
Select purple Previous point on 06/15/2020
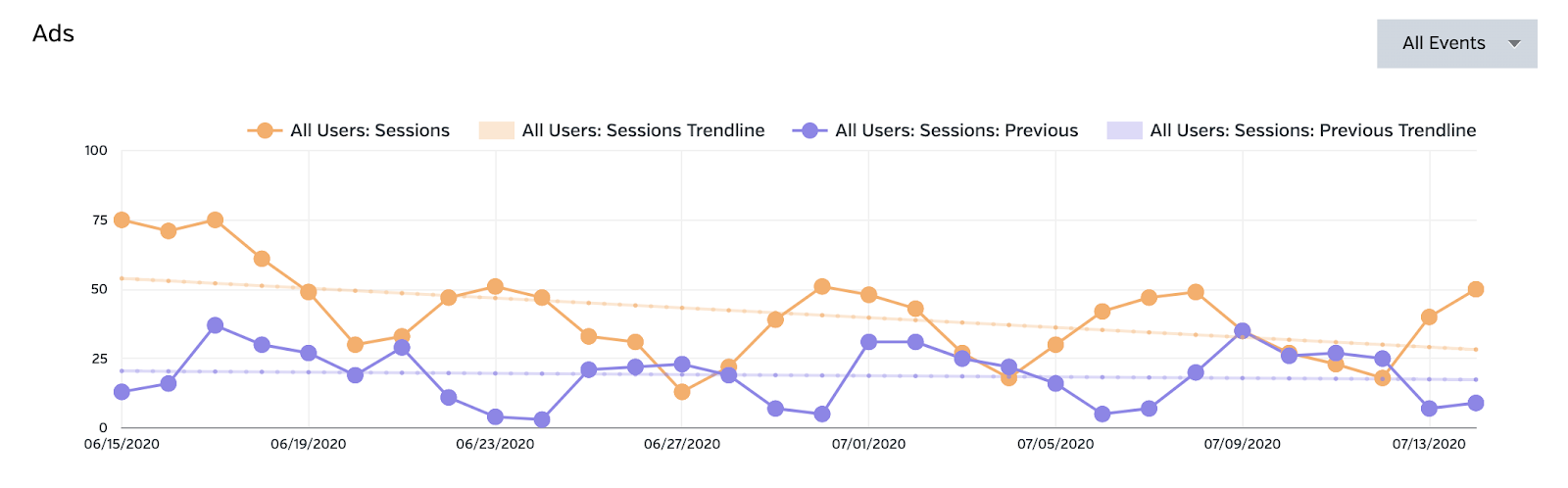click(122, 392)
